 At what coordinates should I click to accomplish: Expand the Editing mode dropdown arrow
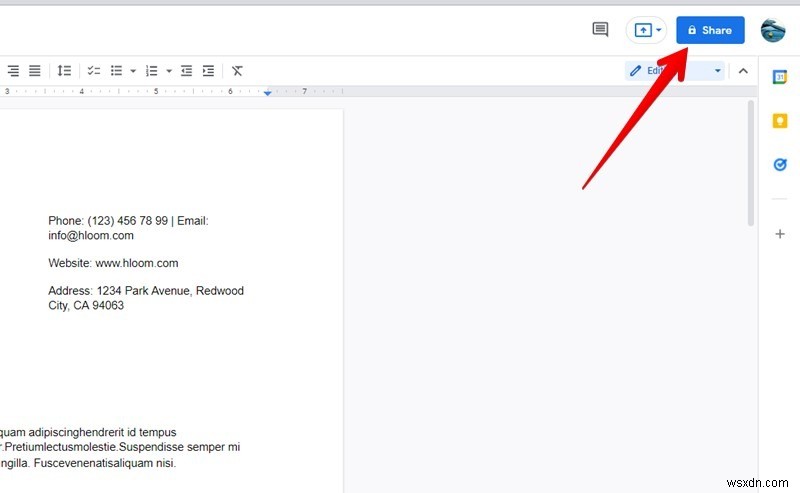coord(717,71)
